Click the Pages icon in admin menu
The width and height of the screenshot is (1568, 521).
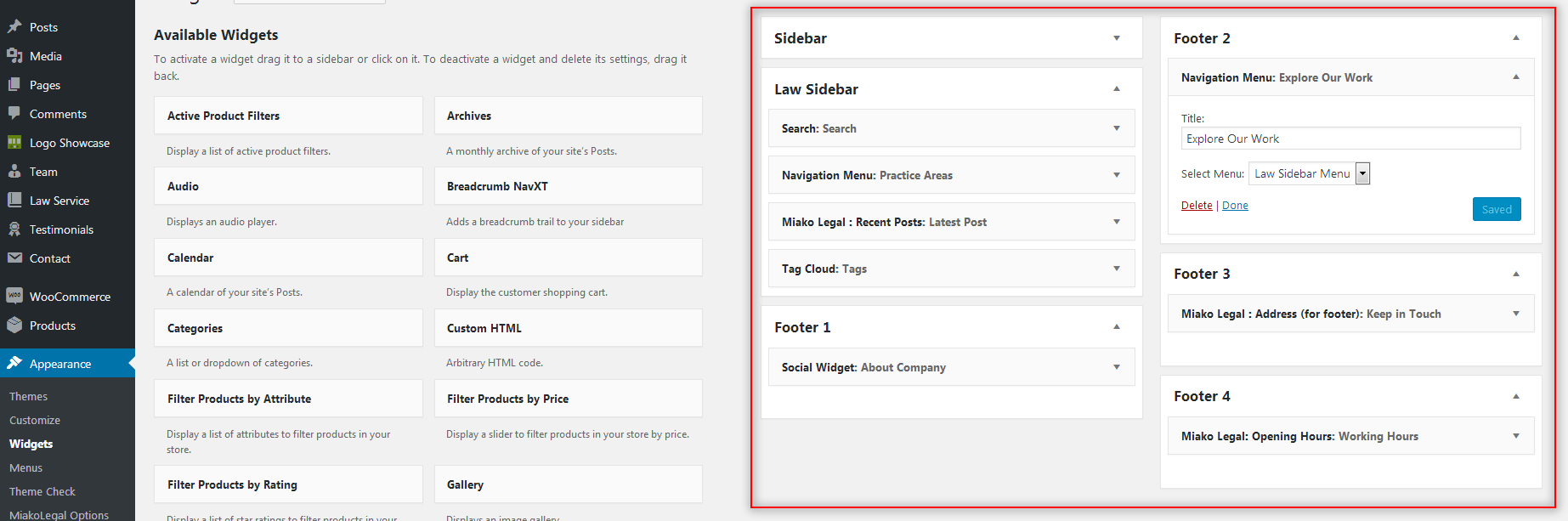[x=14, y=84]
